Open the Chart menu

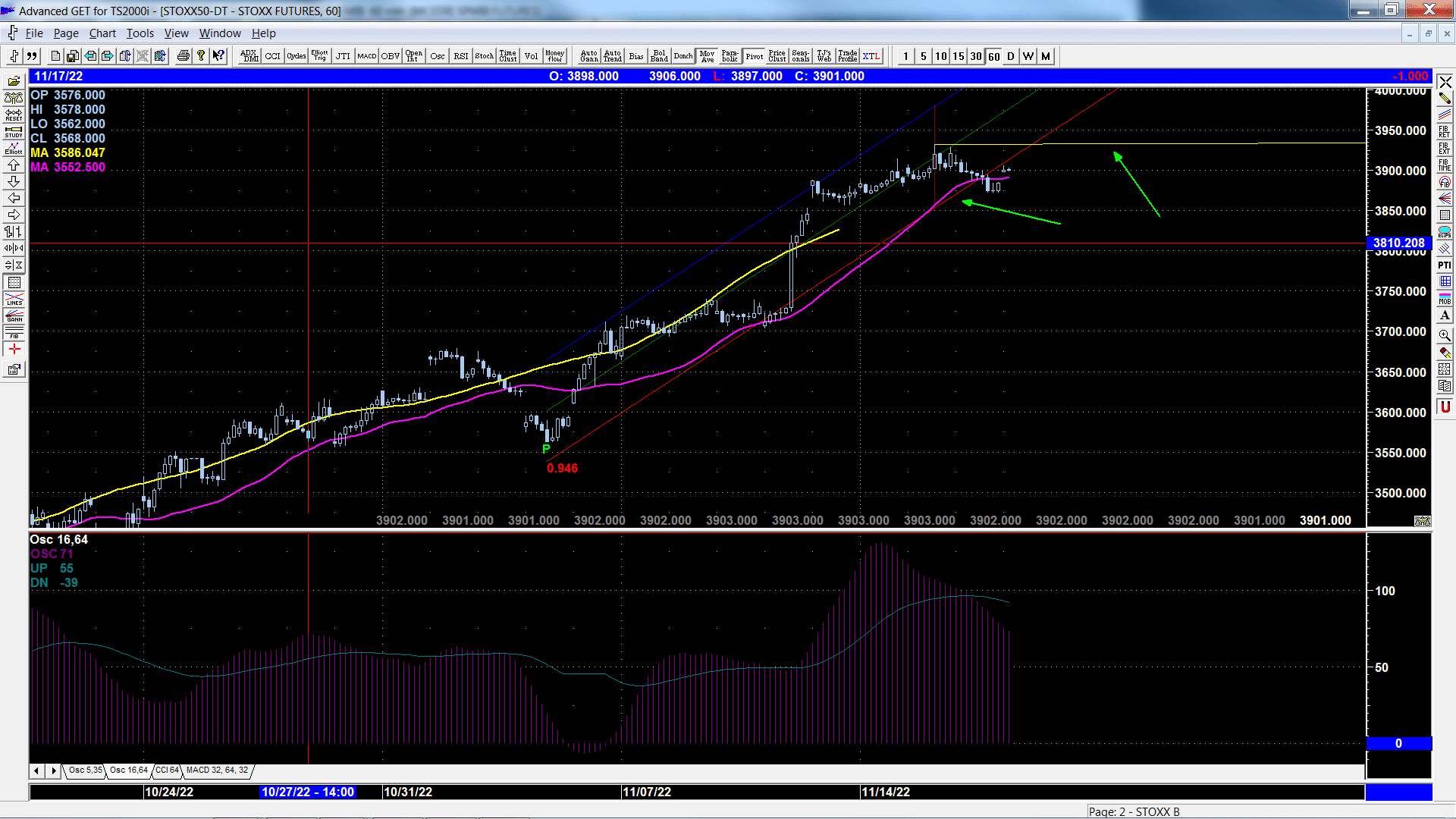(x=102, y=33)
